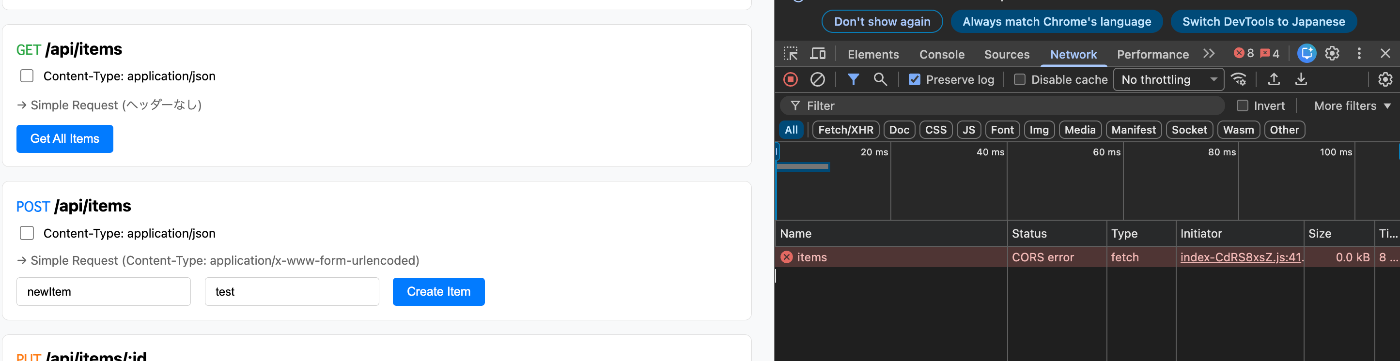This screenshot has width=1400, height=361.
Task: Select the Network tab
Action: [x=1073, y=54]
